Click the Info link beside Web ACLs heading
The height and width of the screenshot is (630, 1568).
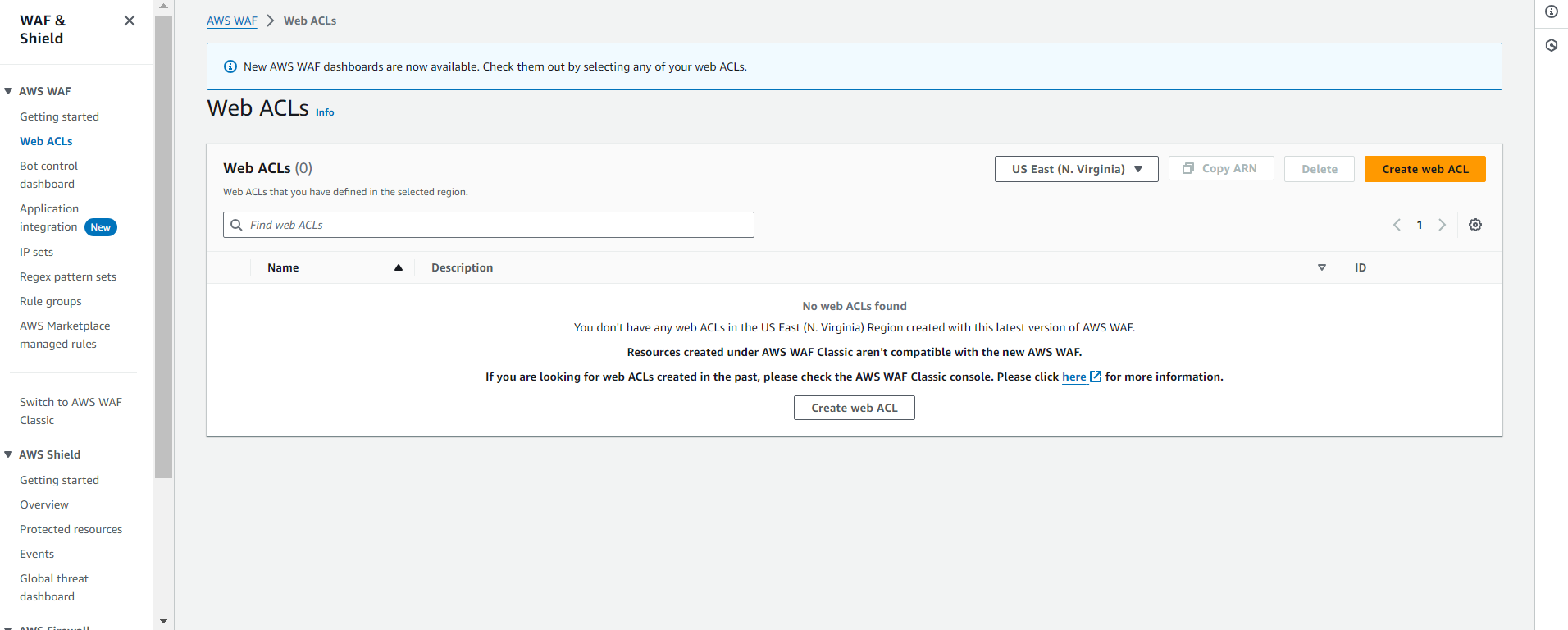coord(325,112)
